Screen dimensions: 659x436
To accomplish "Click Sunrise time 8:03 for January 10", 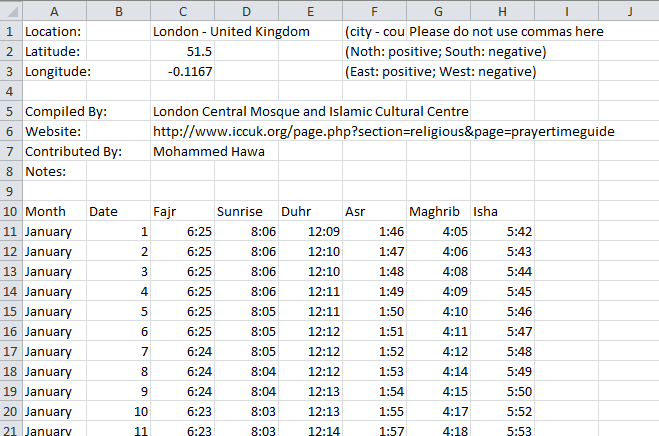I will [x=247, y=411].
